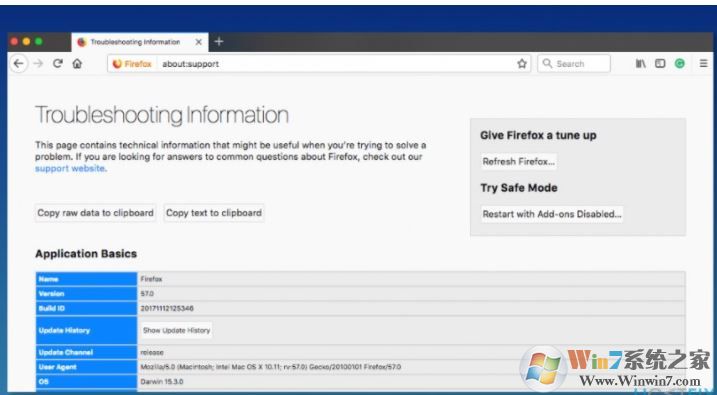
Task: Open the hamburger application menu
Action: pyautogui.click(x=703, y=64)
